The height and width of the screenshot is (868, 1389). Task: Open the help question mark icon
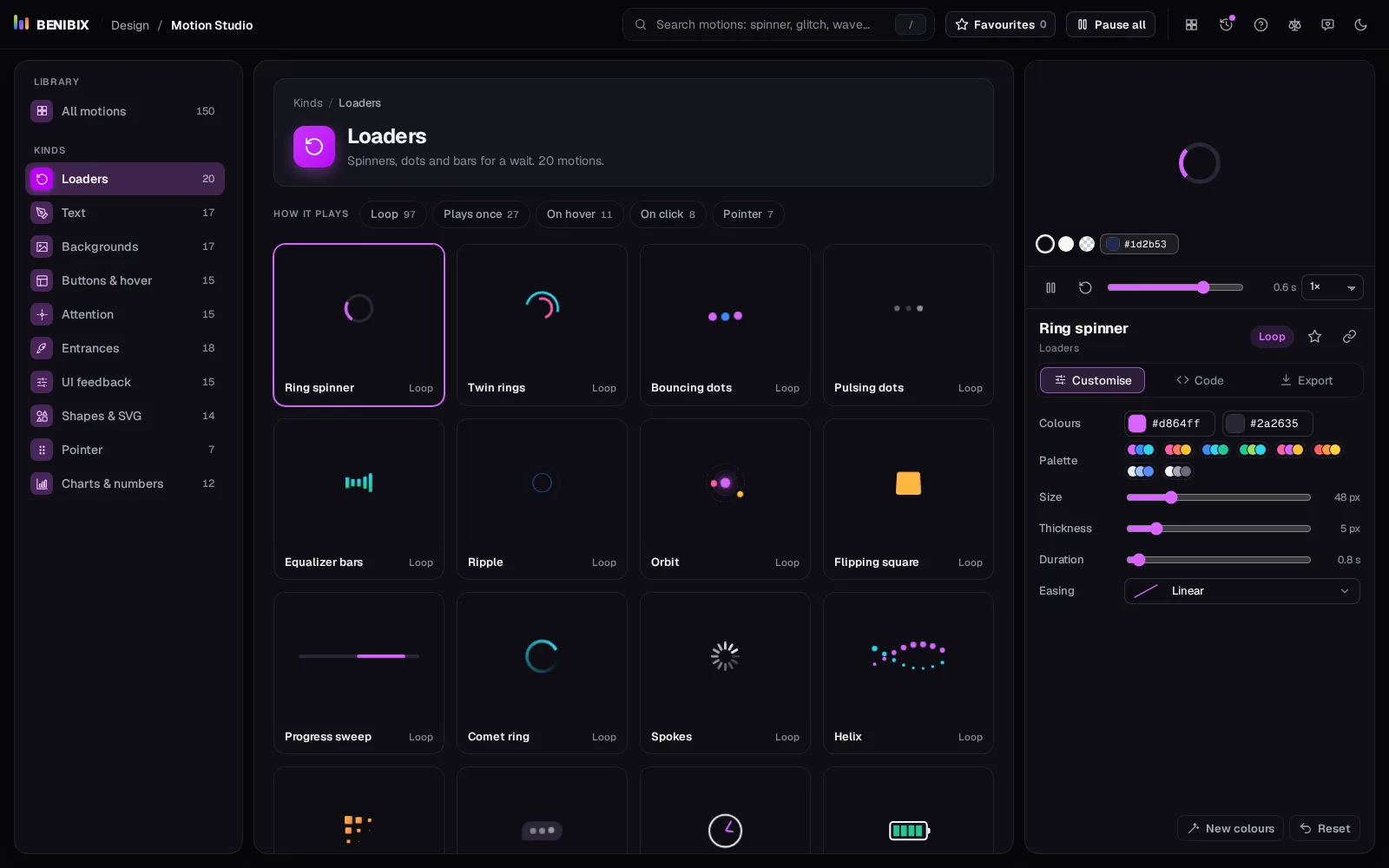point(1261,24)
